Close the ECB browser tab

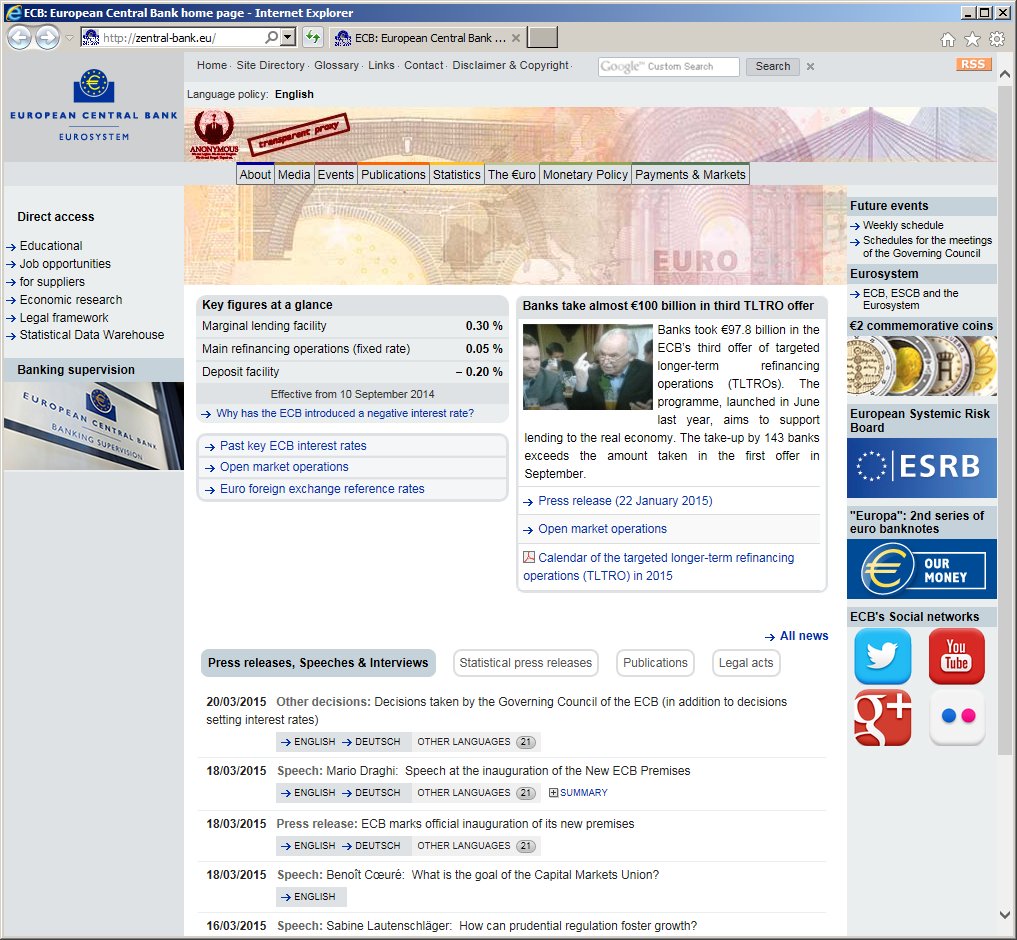pyautogui.click(x=516, y=38)
